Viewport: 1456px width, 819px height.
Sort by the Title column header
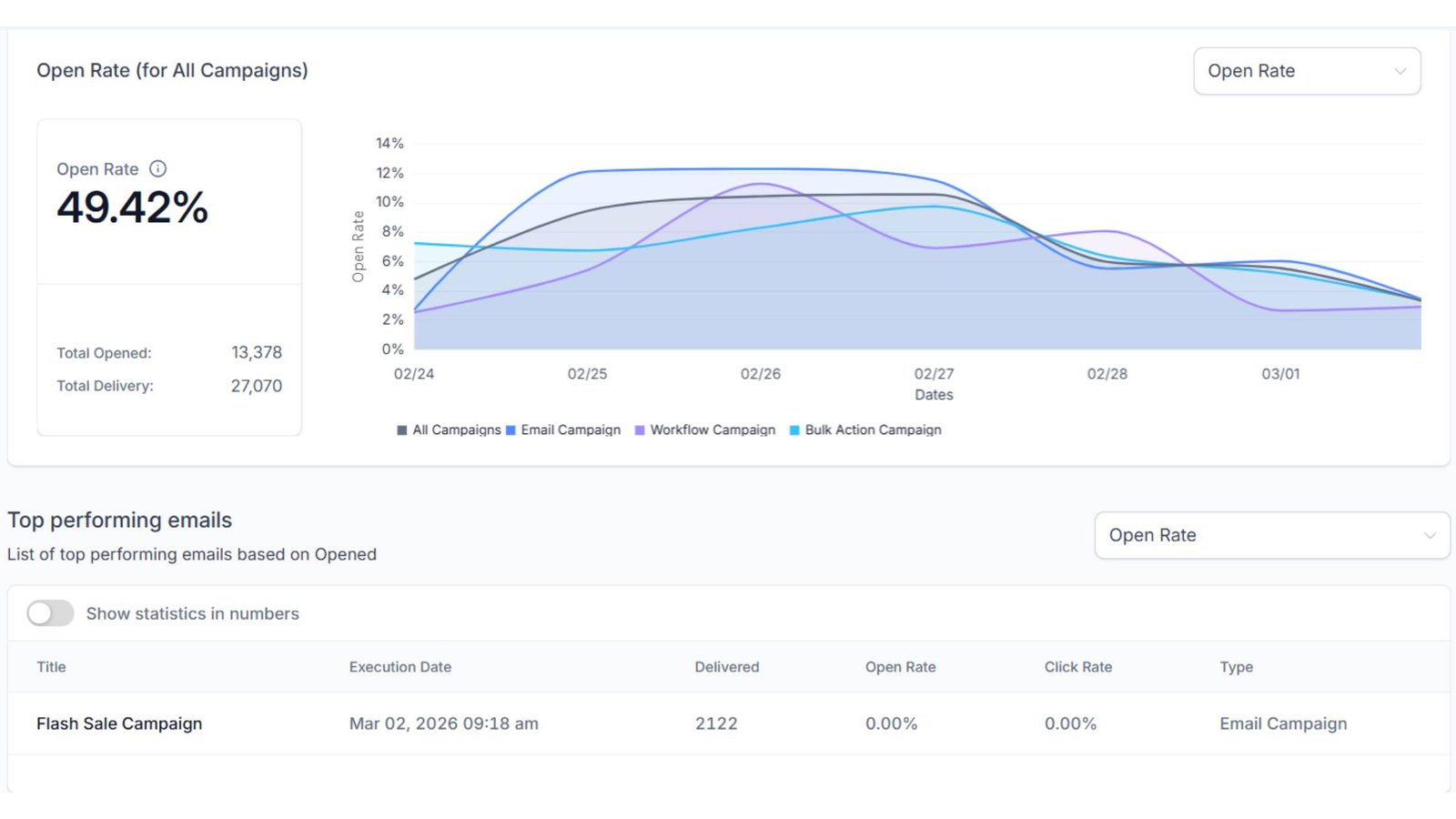(x=51, y=667)
